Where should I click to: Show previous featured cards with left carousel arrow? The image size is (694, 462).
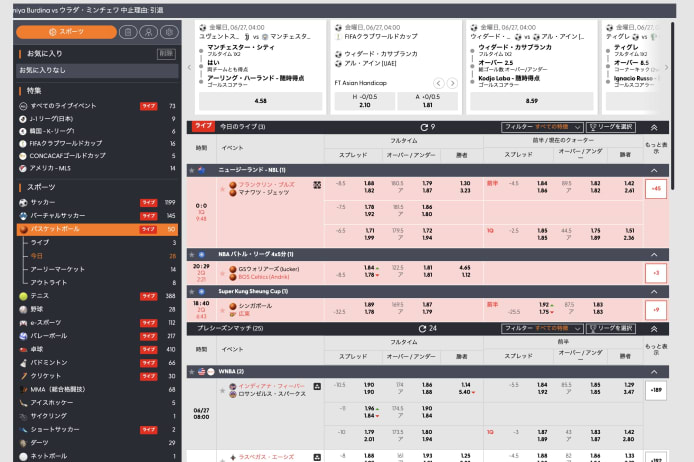click(189, 67)
